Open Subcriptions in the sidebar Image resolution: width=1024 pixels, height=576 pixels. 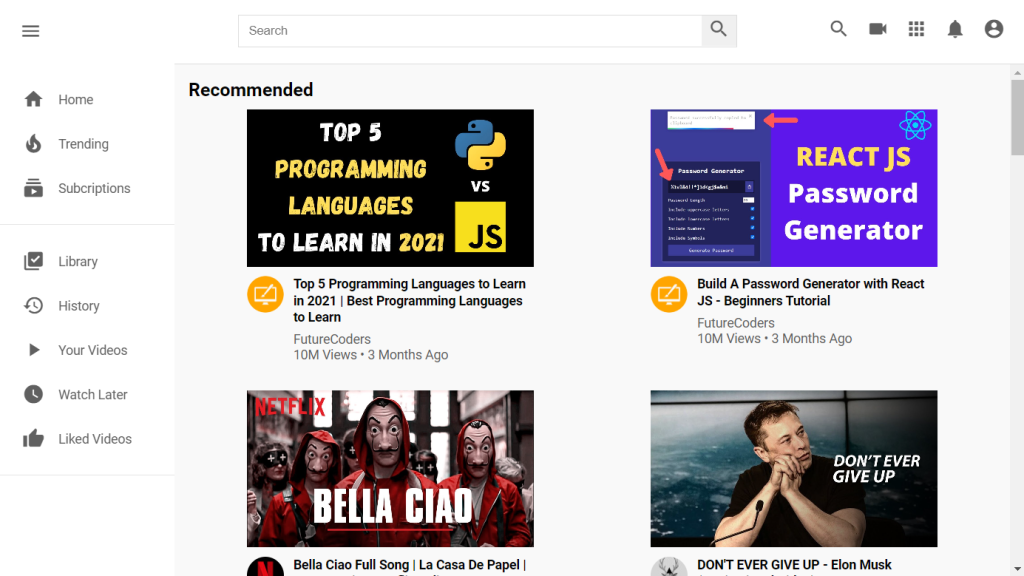click(x=94, y=188)
